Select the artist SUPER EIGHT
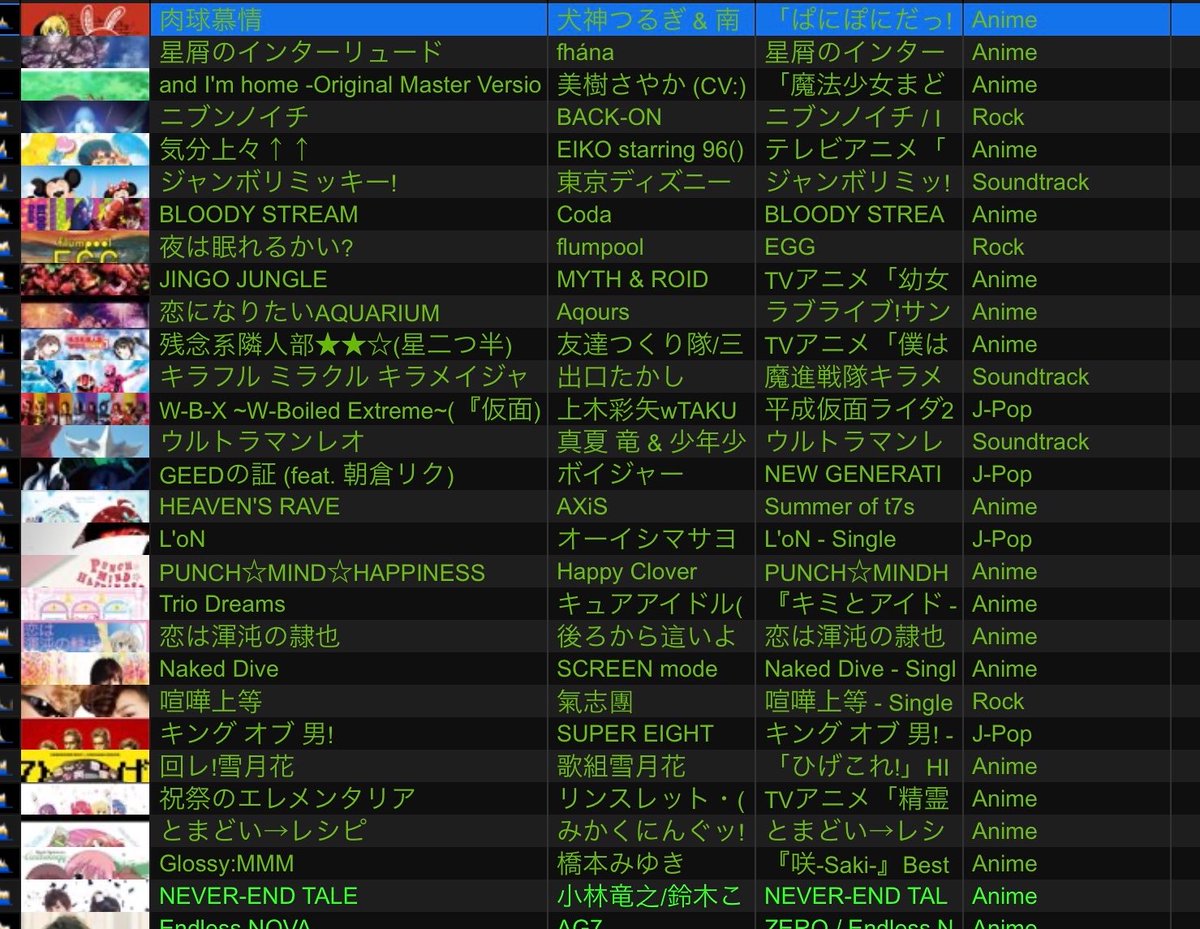1200x929 pixels. (x=635, y=734)
